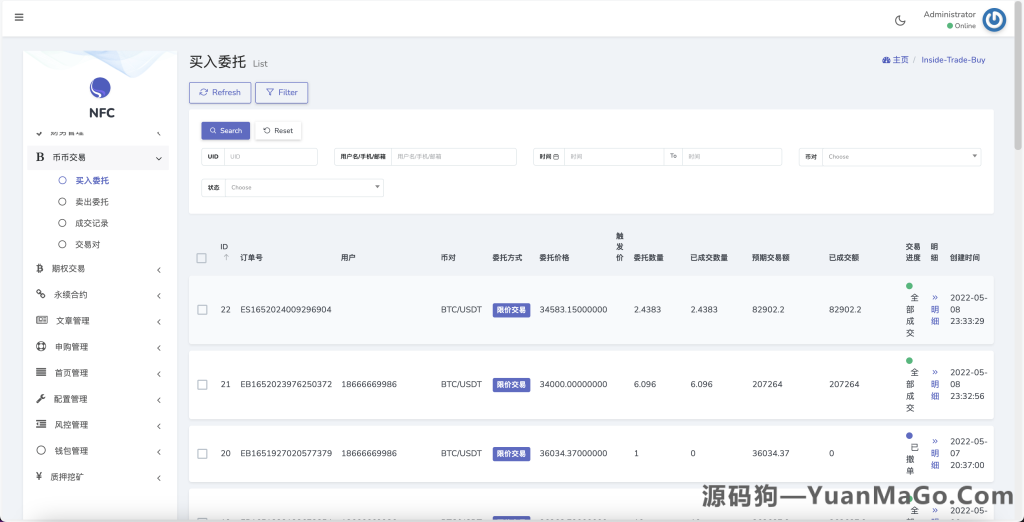Click the Reset button
Viewport: 1024px width, 522px height.
[278, 131]
